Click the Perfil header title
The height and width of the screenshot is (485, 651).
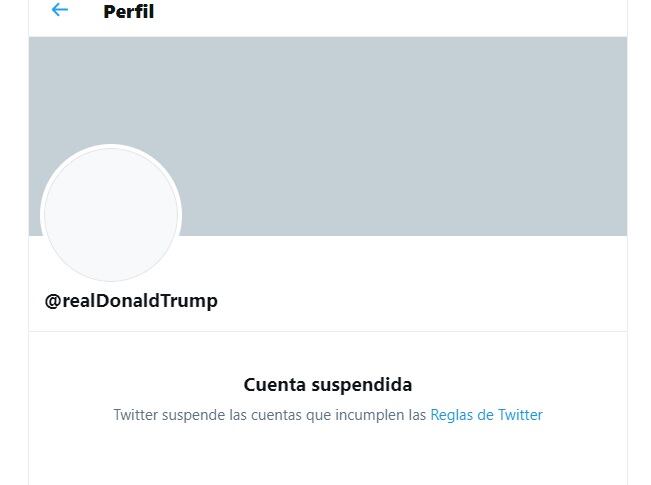tap(128, 12)
